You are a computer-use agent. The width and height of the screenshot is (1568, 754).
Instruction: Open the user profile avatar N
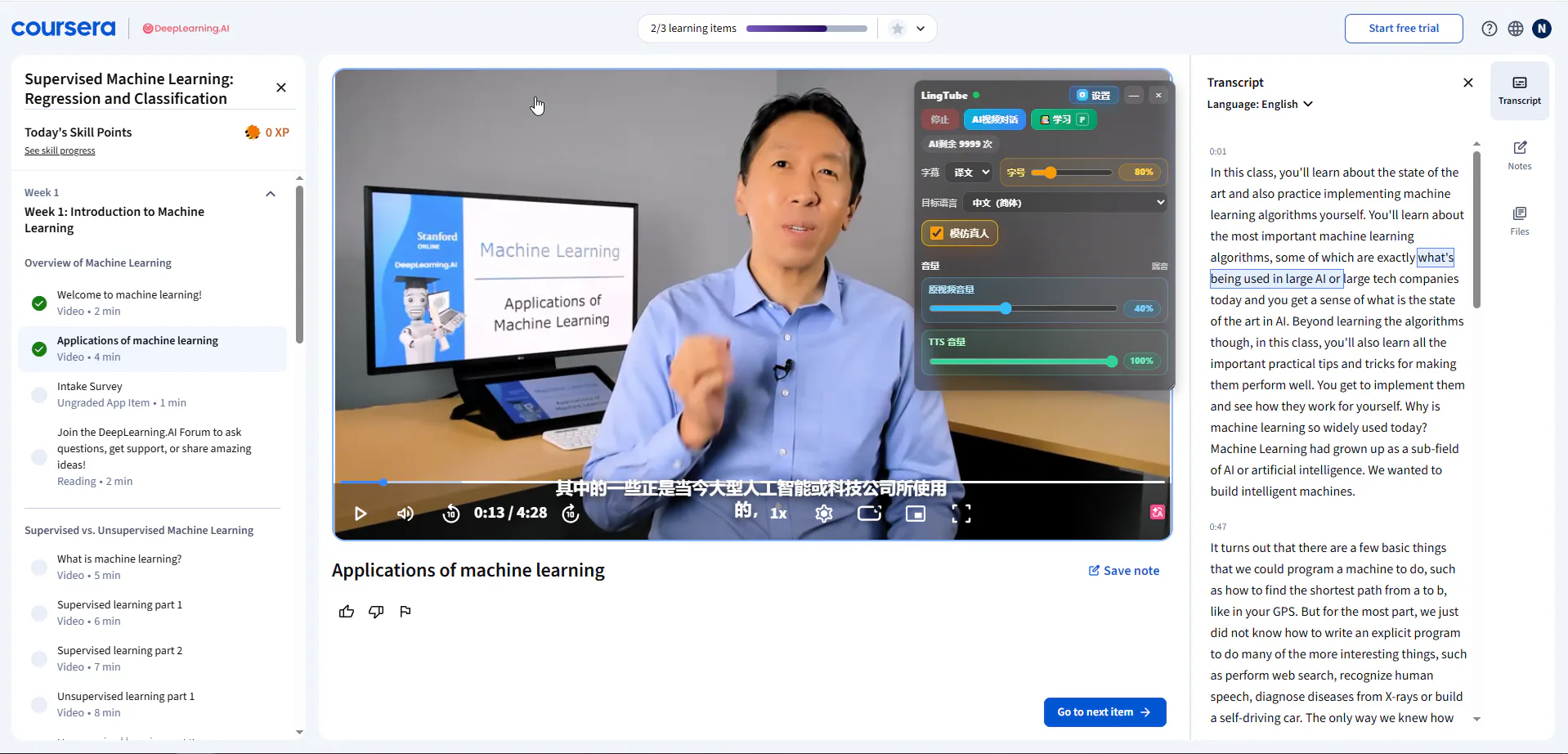[x=1542, y=29]
